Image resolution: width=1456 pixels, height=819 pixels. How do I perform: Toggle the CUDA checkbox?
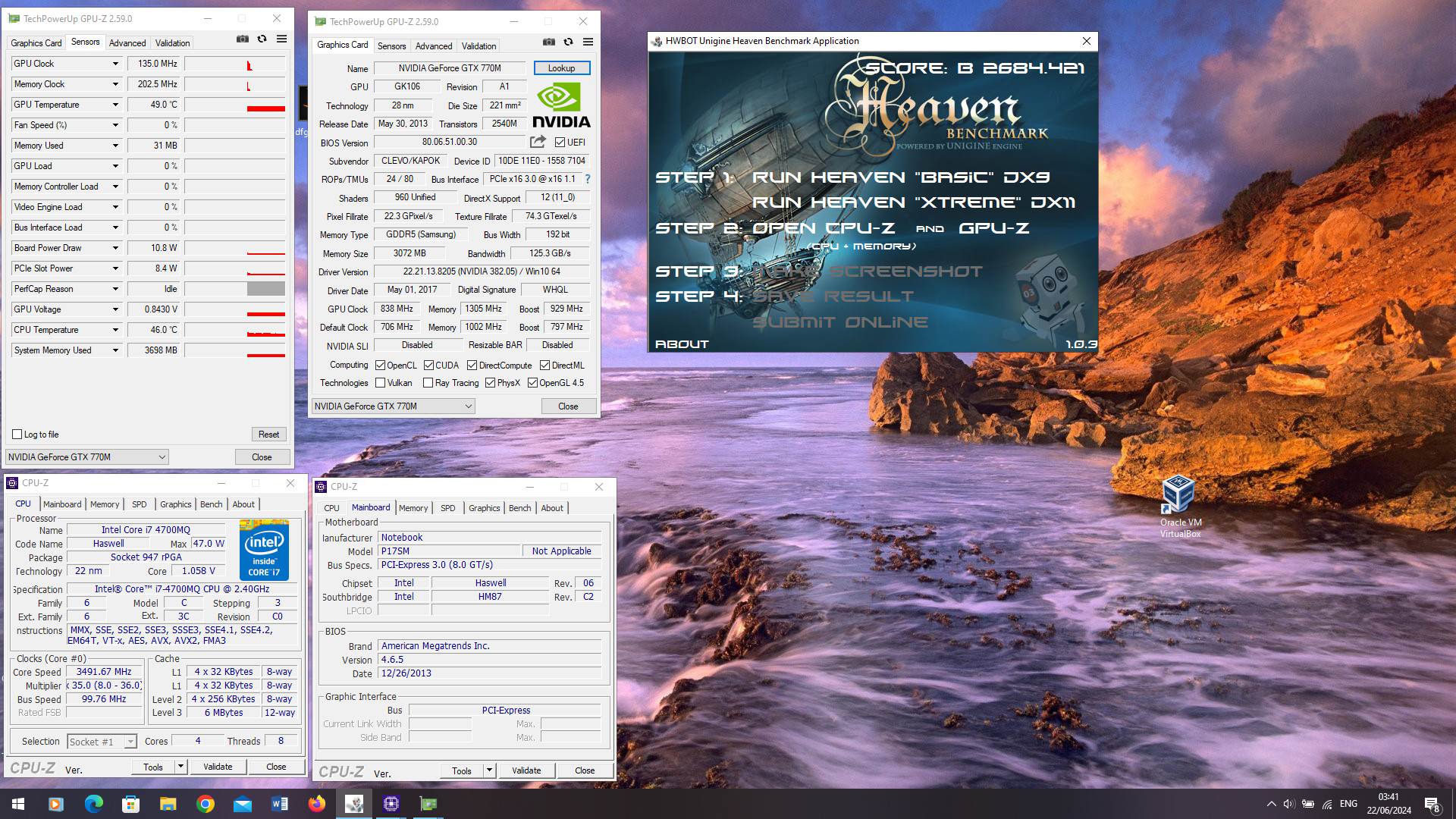click(428, 366)
